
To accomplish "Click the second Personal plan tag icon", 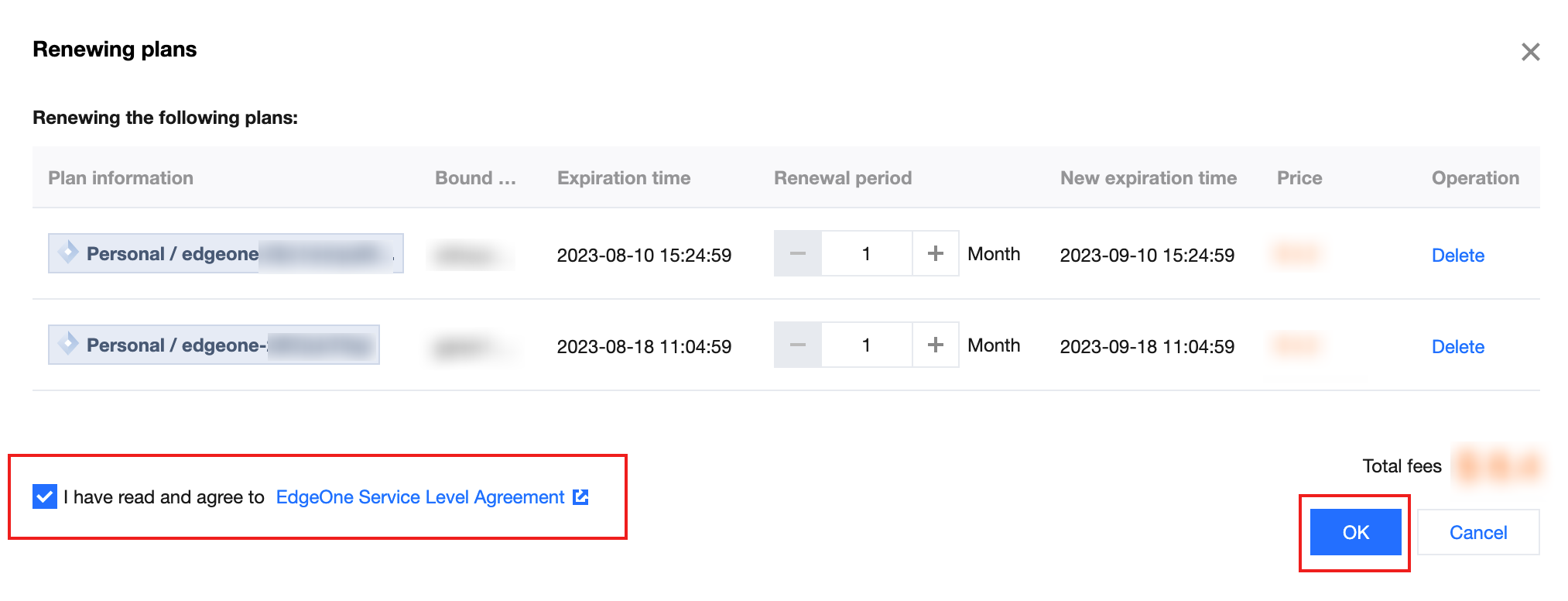I will pos(68,343).
